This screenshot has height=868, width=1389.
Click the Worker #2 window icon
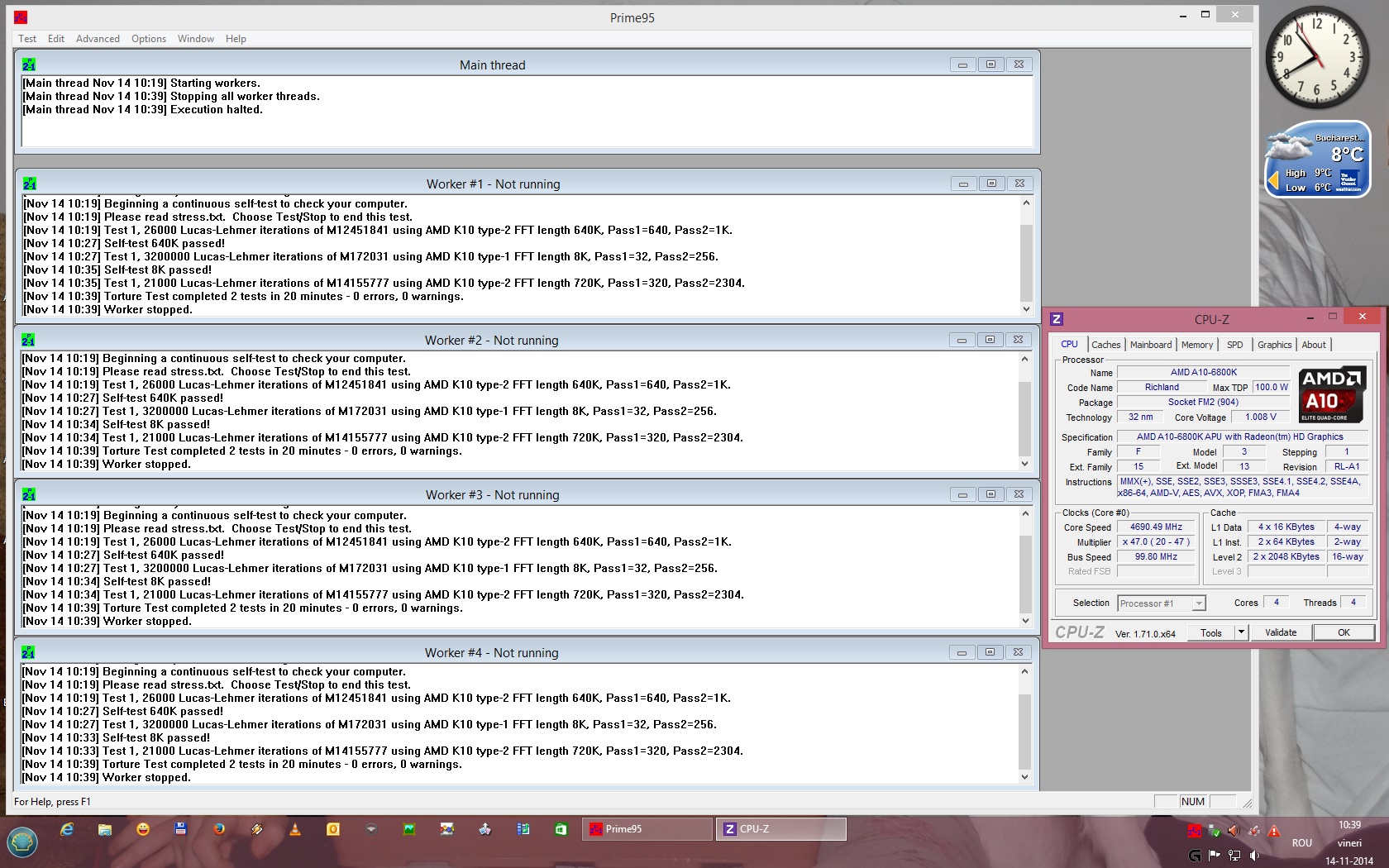point(28,340)
